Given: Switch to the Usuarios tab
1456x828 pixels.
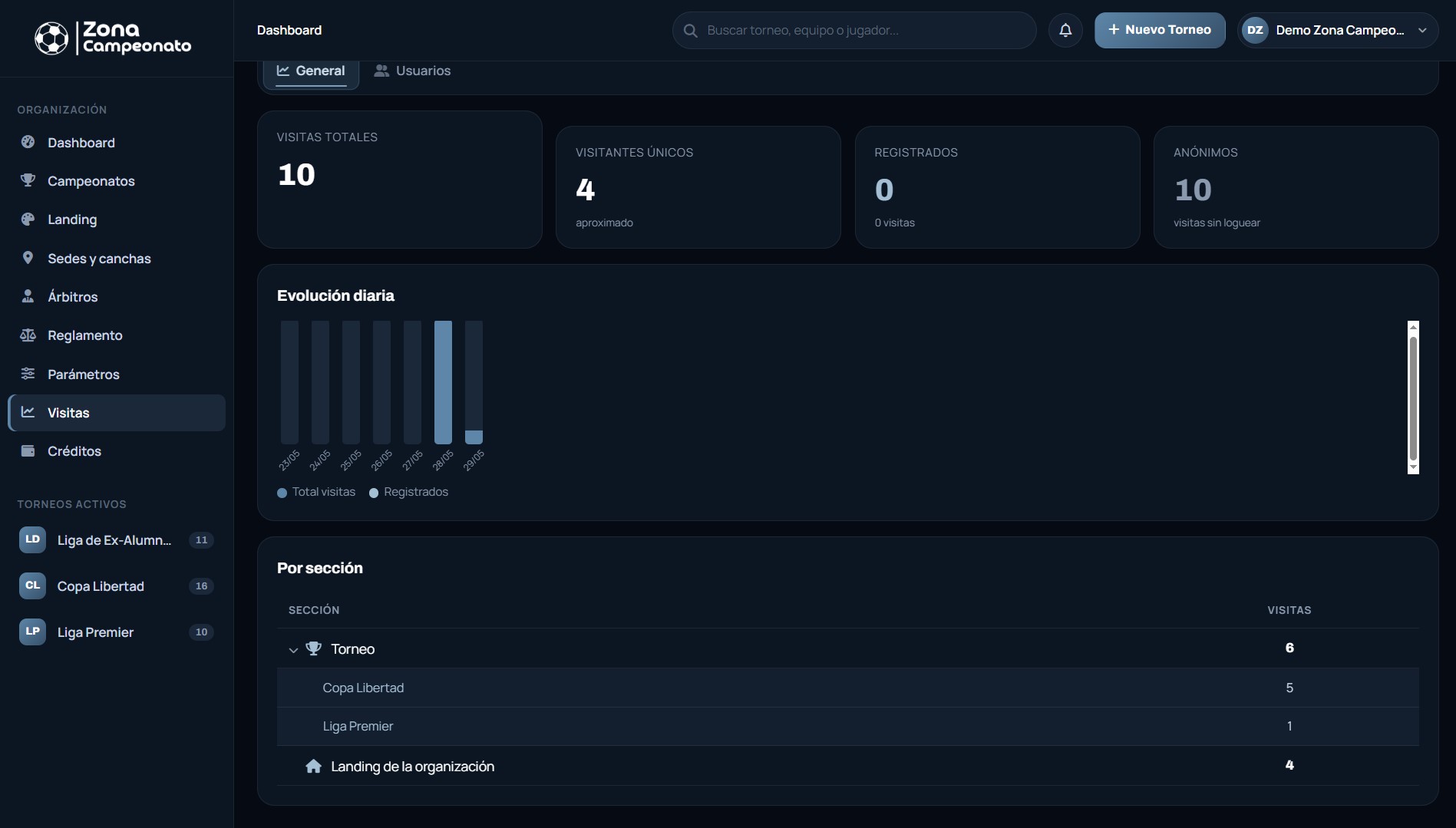Looking at the screenshot, I should (413, 71).
